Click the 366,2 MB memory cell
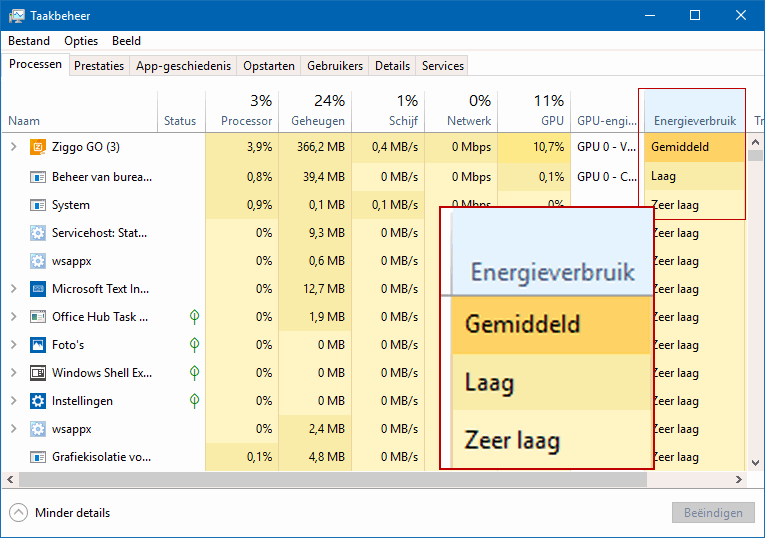 (315, 147)
